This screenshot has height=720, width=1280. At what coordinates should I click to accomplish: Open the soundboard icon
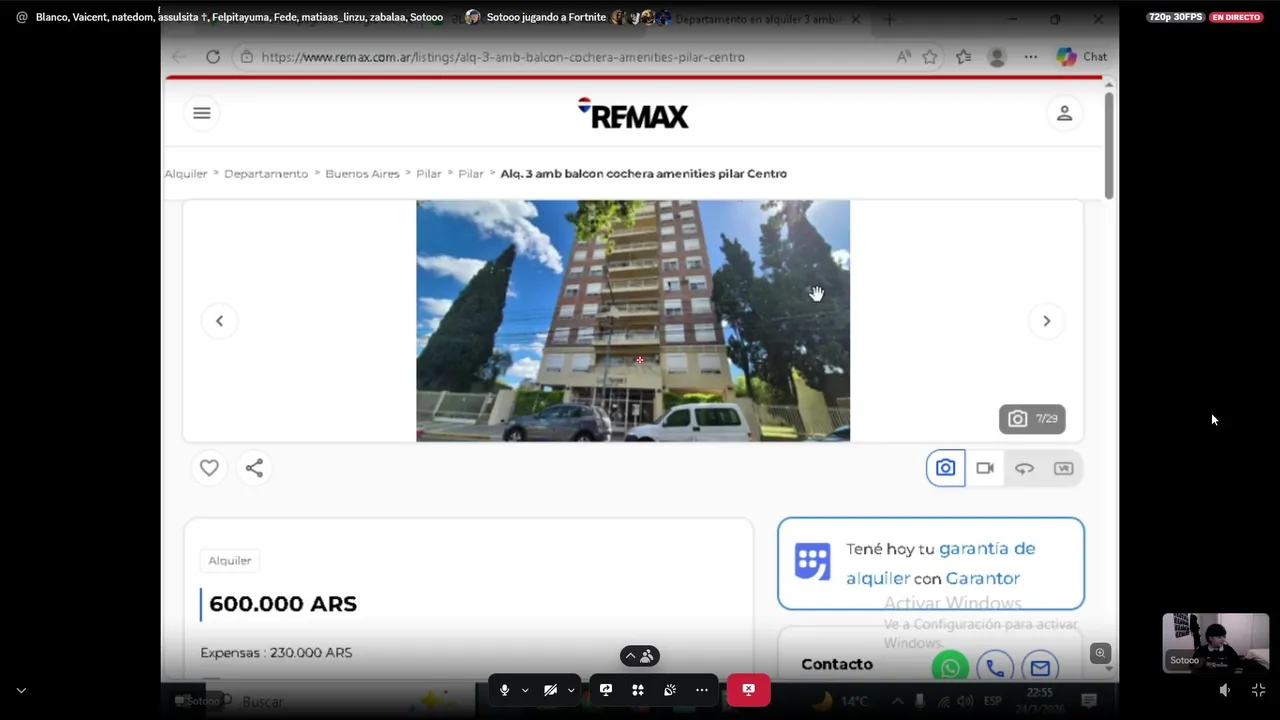670,690
